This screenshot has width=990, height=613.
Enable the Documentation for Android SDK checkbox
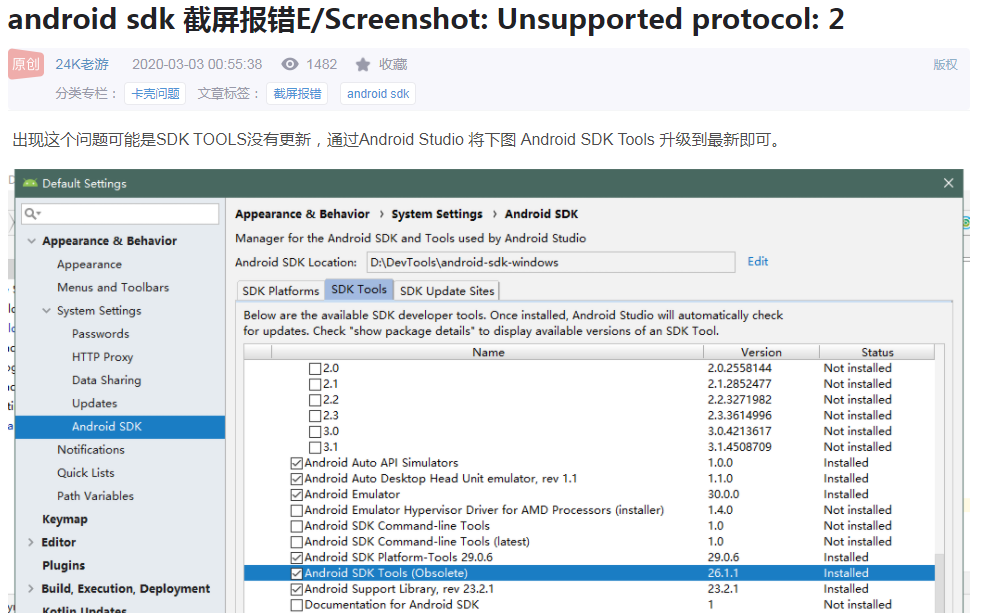point(297,605)
